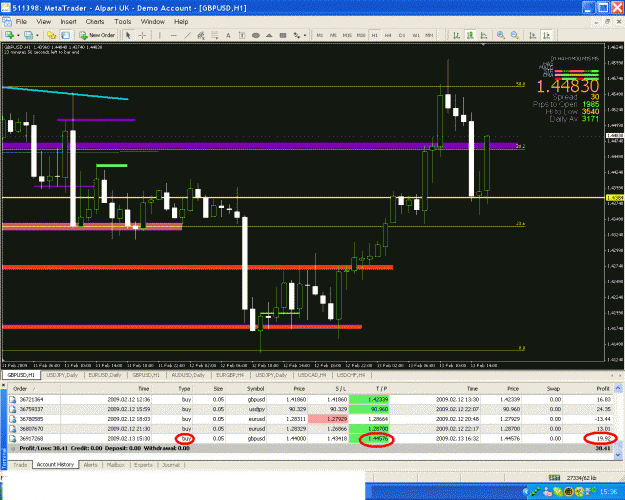625x500 pixels.
Task: Select the Text tool (A)
Action: coord(228,35)
